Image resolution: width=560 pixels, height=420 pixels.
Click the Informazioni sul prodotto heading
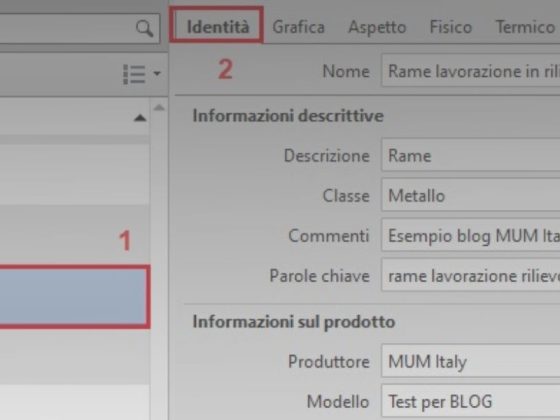[x=294, y=322]
